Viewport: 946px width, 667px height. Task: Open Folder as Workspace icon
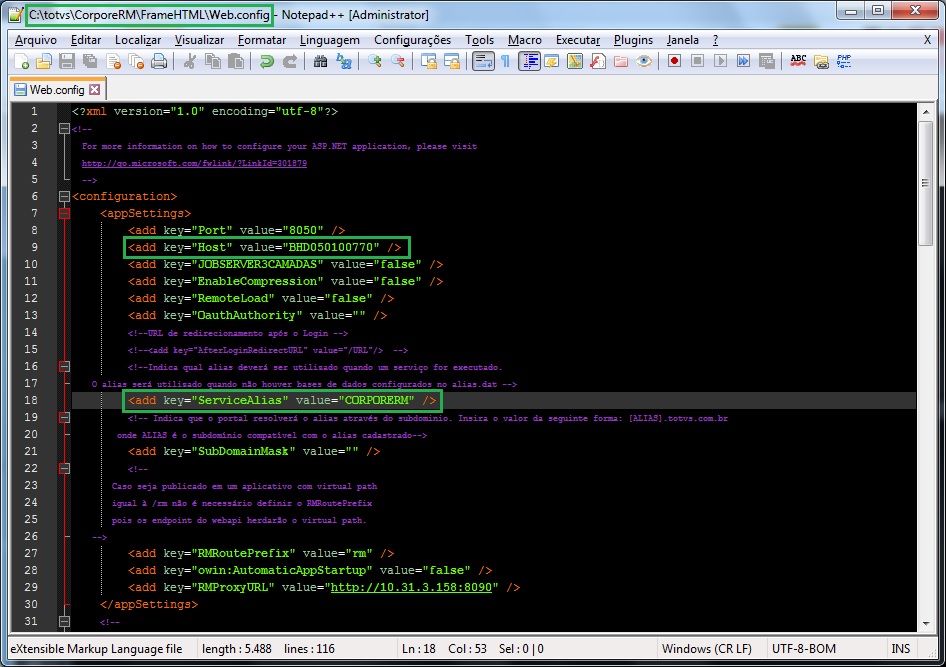621,61
